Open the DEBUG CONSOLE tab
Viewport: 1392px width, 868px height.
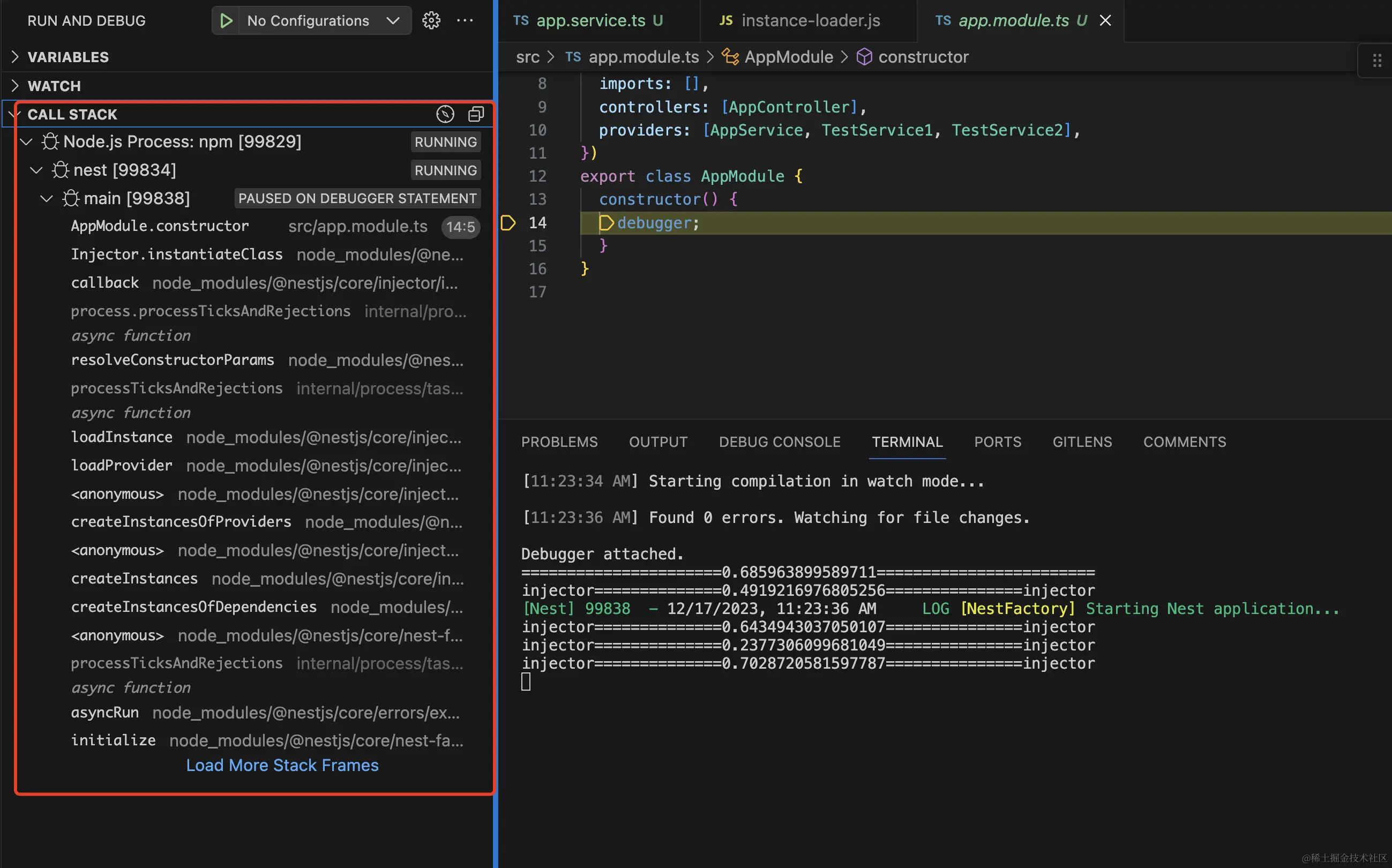pyautogui.click(x=780, y=442)
